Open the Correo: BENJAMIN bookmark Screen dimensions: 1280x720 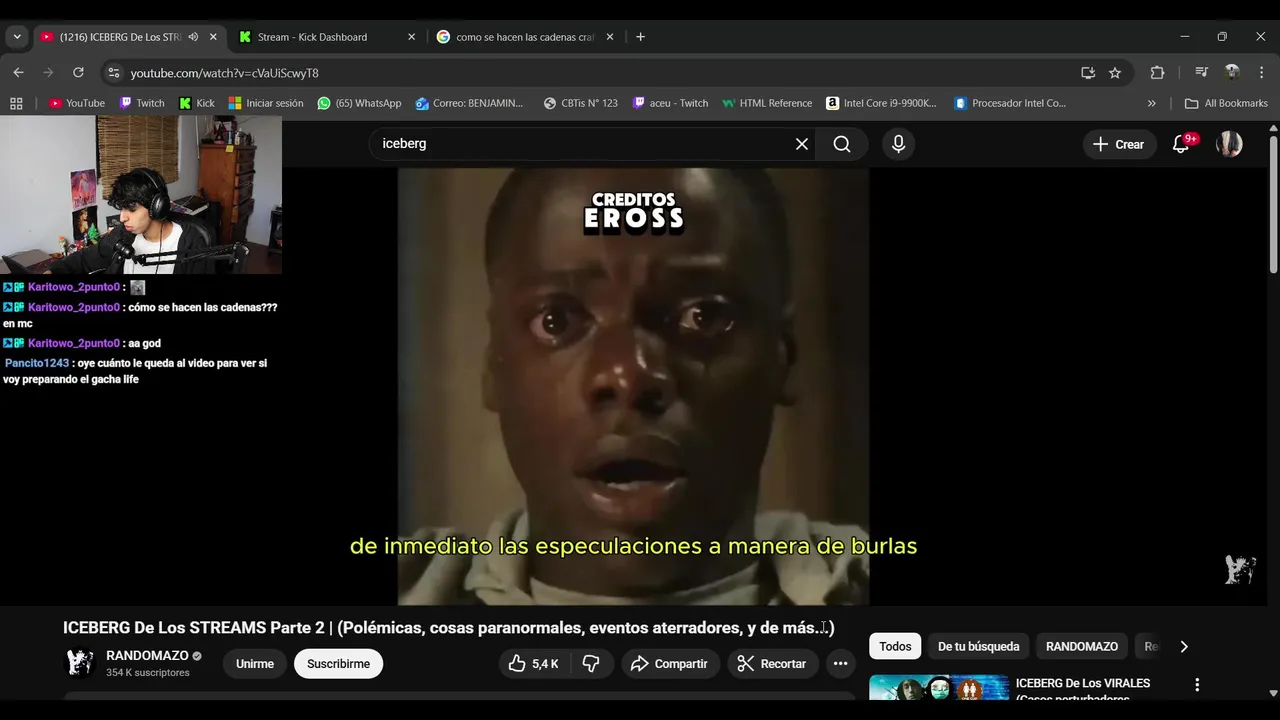pos(470,103)
